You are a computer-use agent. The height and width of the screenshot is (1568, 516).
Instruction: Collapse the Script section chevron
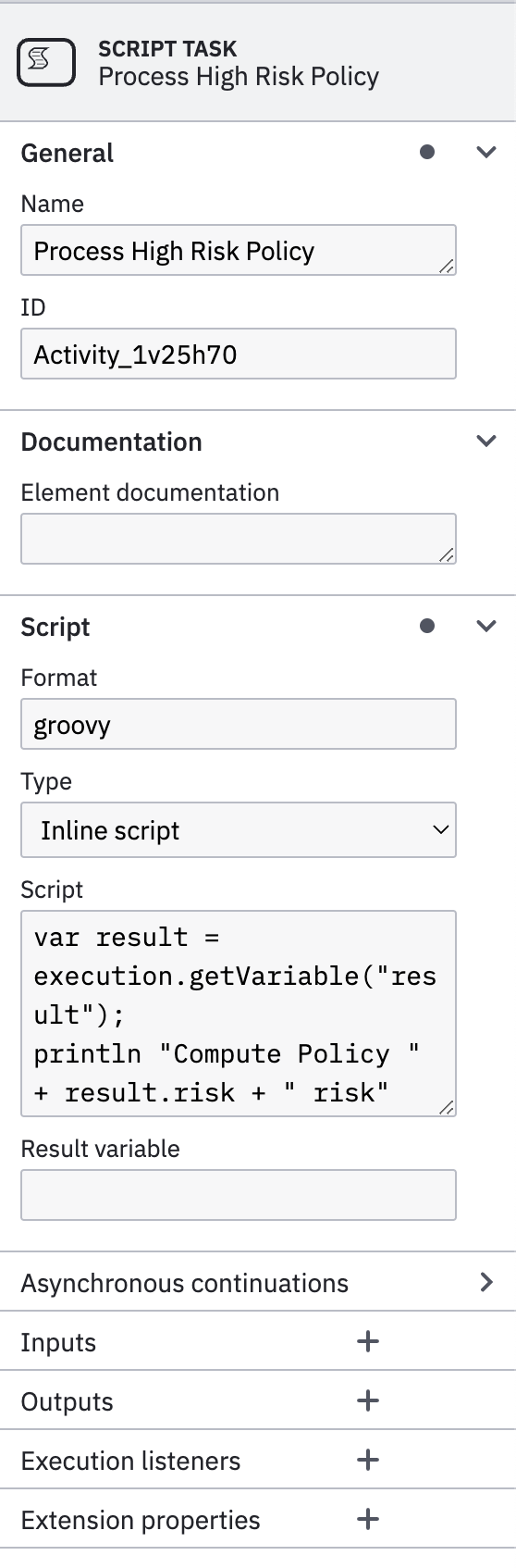(486, 626)
